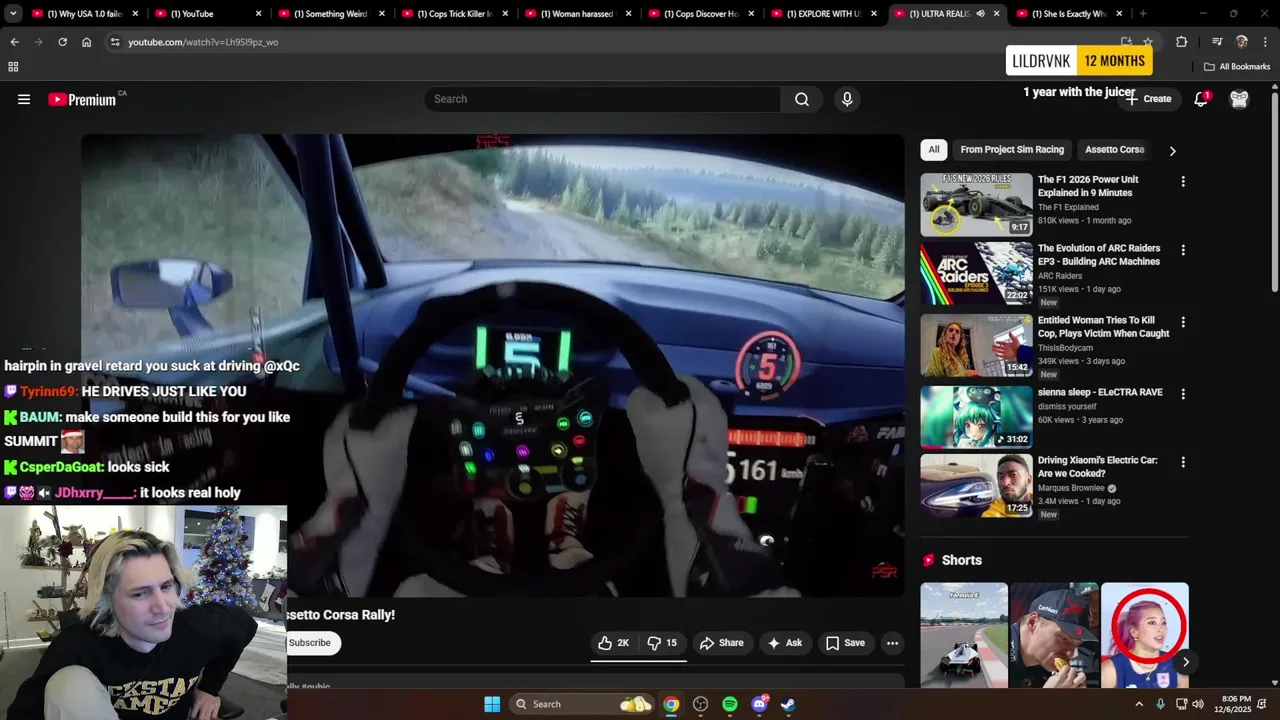Open options for The F1 2026 Power Unit video

click(x=1183, y=182)
